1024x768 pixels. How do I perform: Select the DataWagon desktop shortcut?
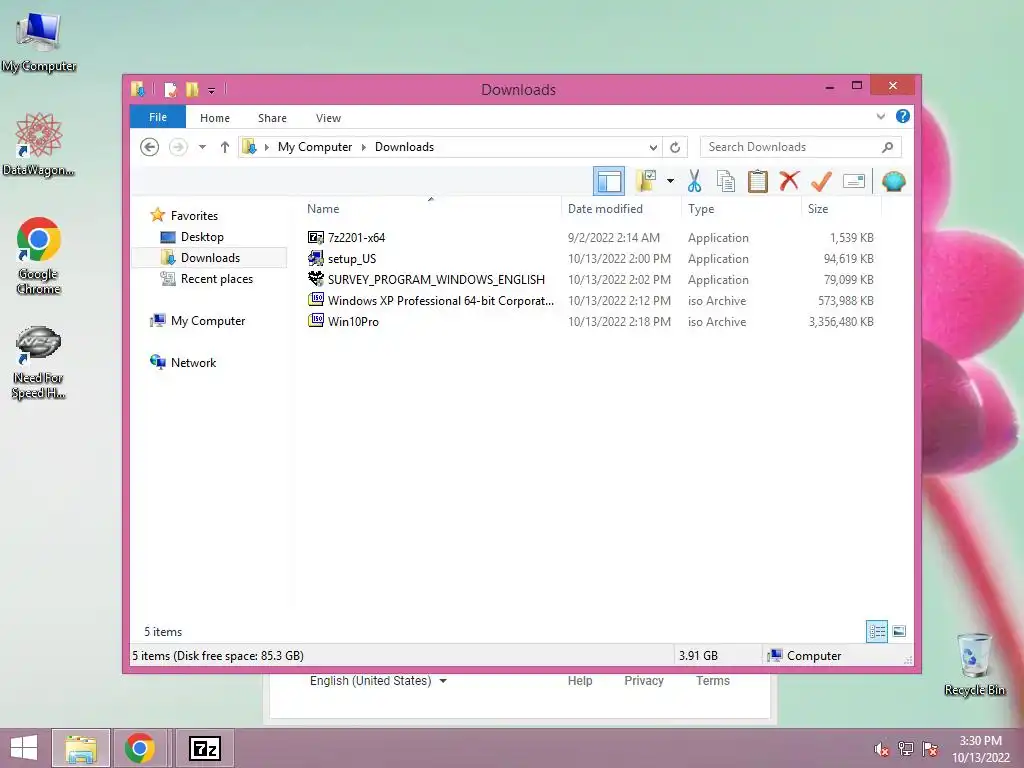point(39,144)
